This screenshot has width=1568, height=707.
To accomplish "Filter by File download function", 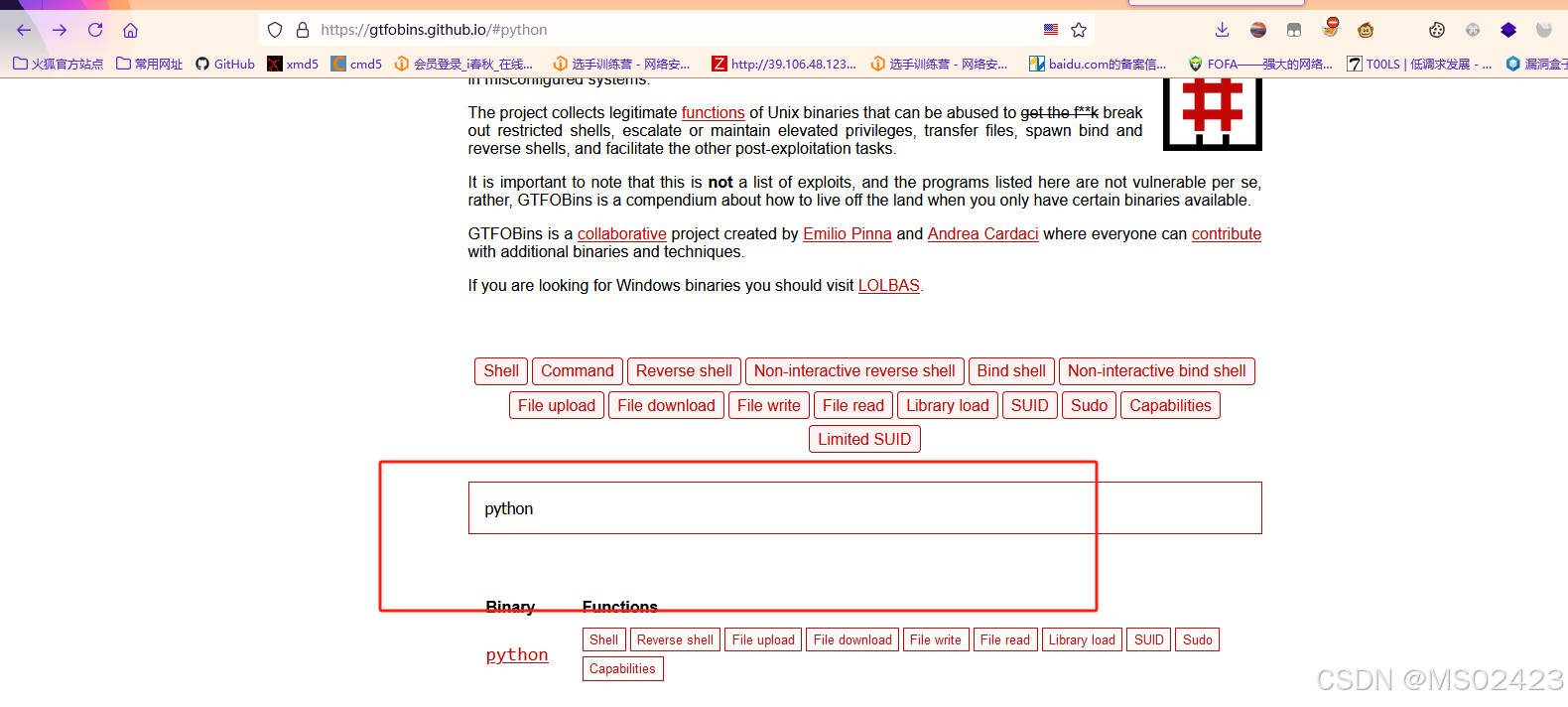I will pos(666,405).
